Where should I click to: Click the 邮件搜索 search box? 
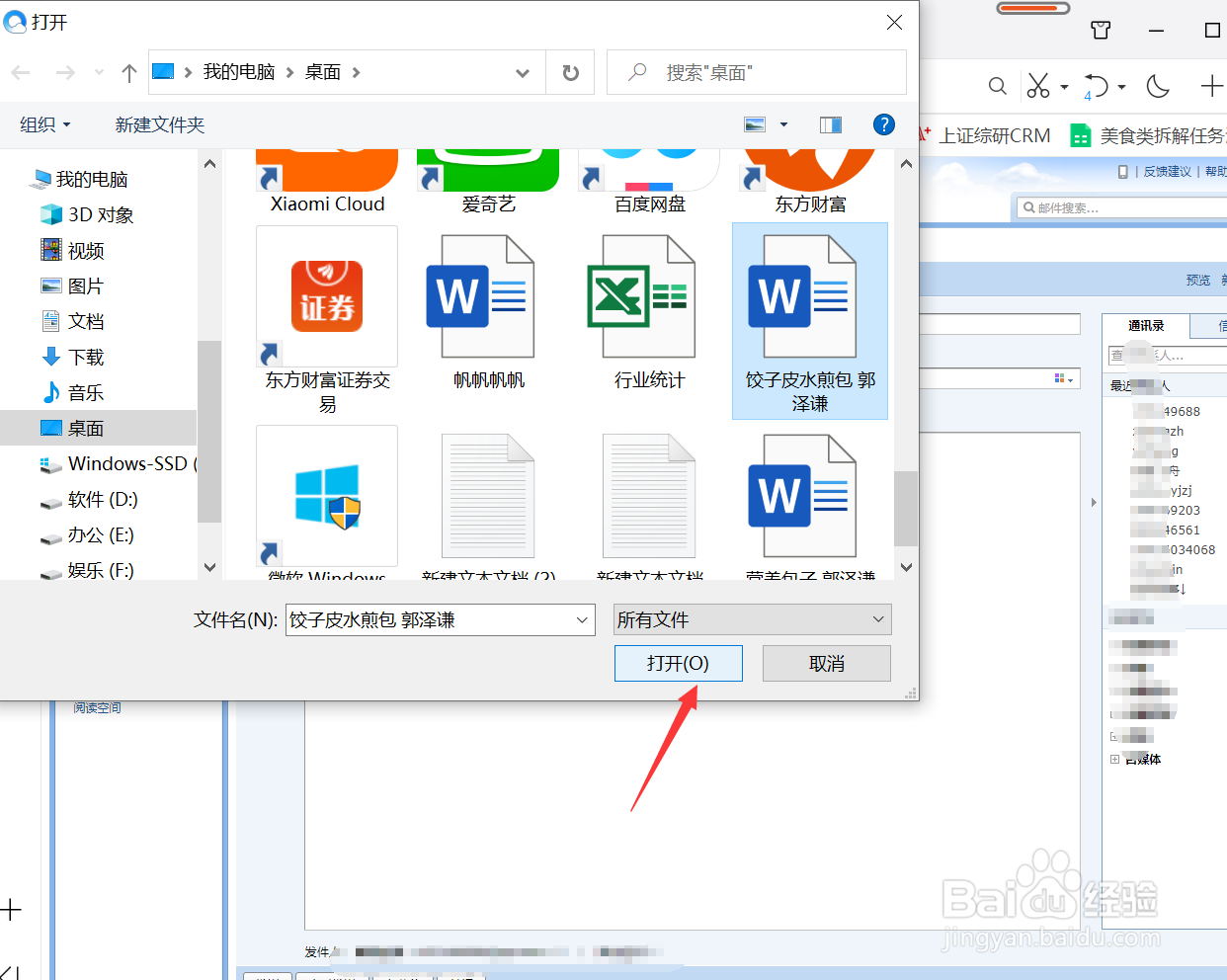[1121, 207]
